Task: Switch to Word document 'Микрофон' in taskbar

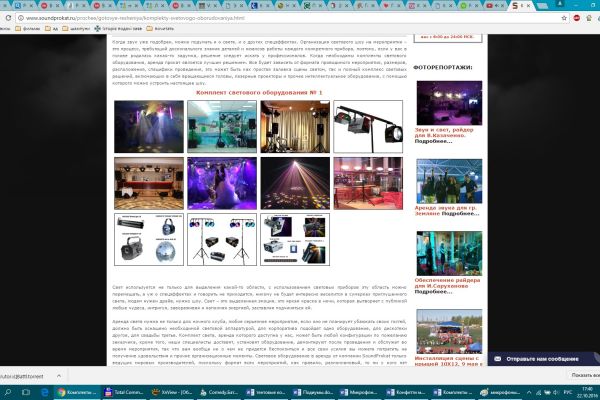Action: (360, 392)
